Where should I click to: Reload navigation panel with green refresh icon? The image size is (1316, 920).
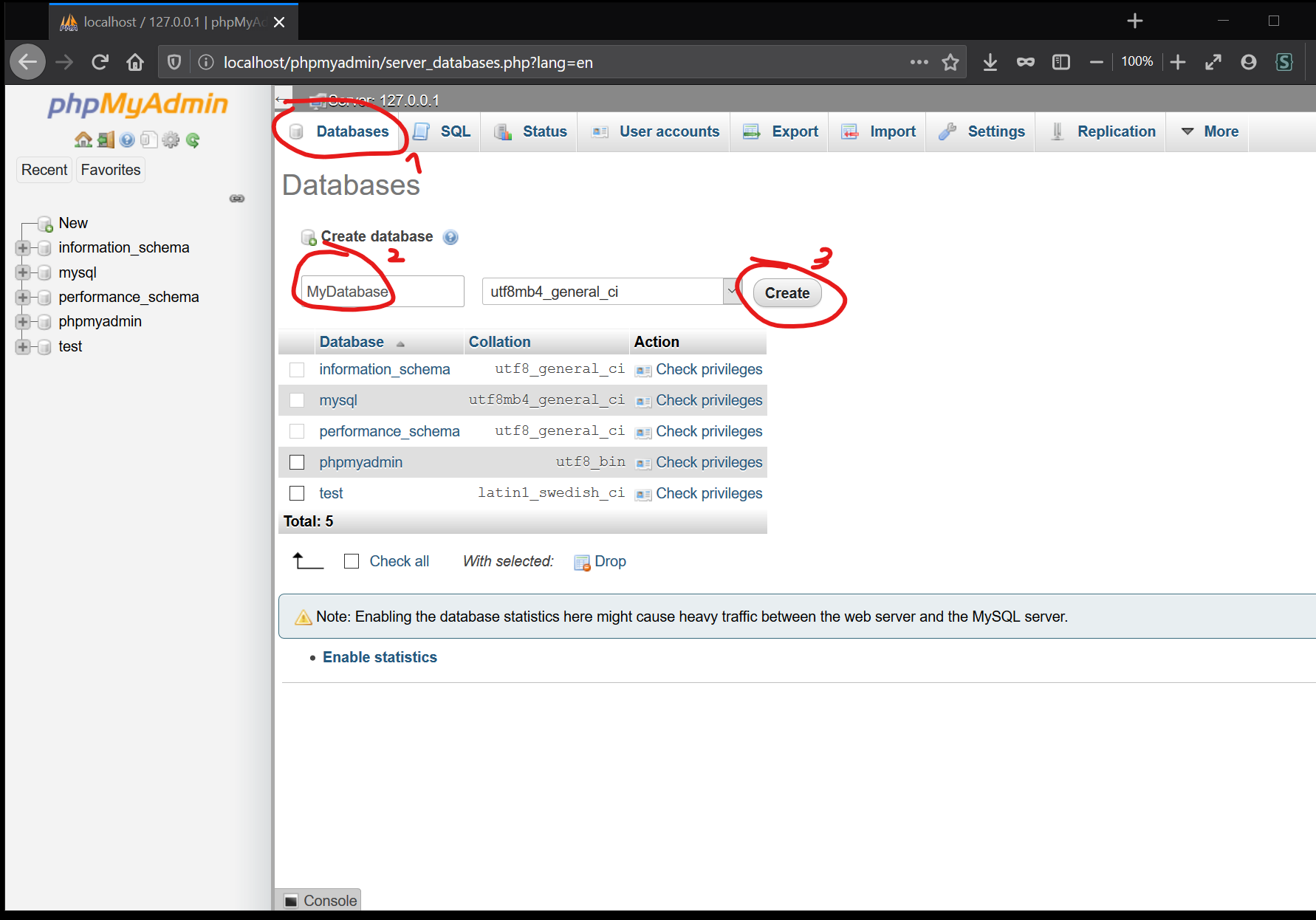click(x=193, y=140)
